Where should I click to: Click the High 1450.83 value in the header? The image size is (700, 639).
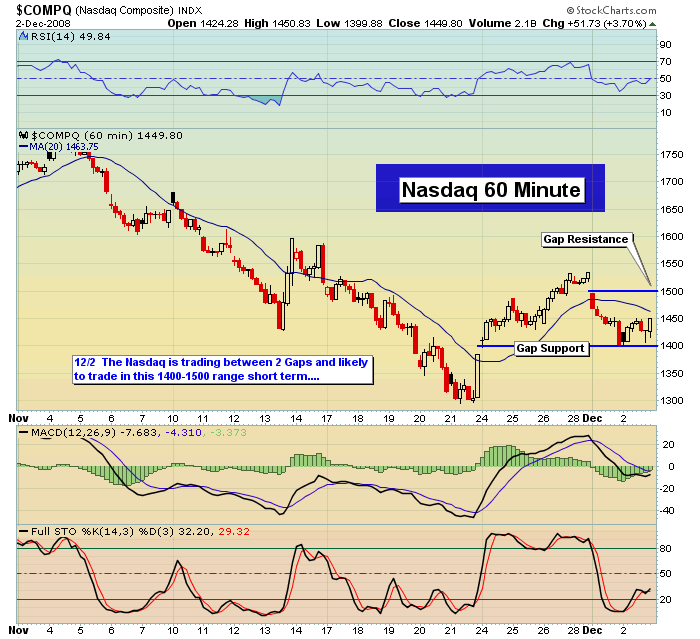tap(277, 23)
